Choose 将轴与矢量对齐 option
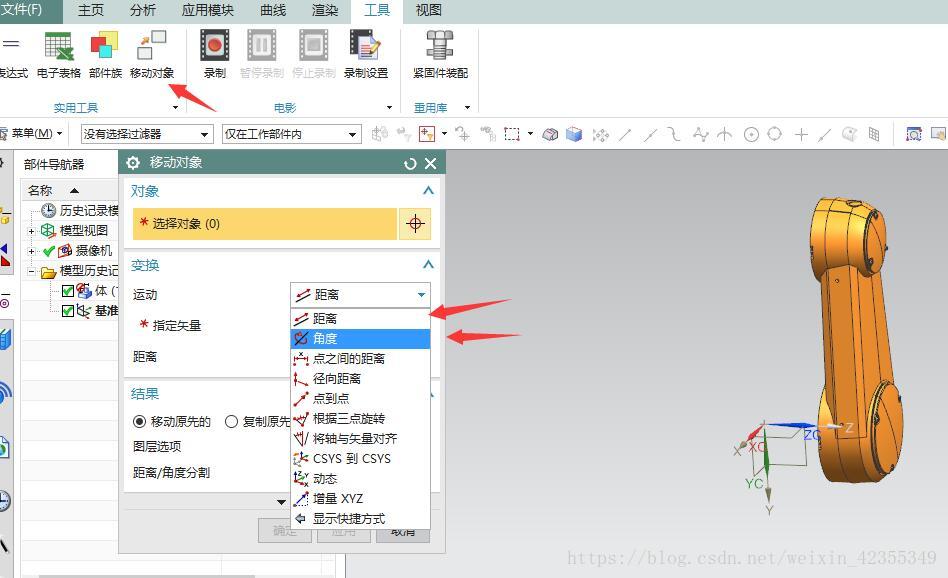This screenshot has height=578, width=948. (360, 438)
